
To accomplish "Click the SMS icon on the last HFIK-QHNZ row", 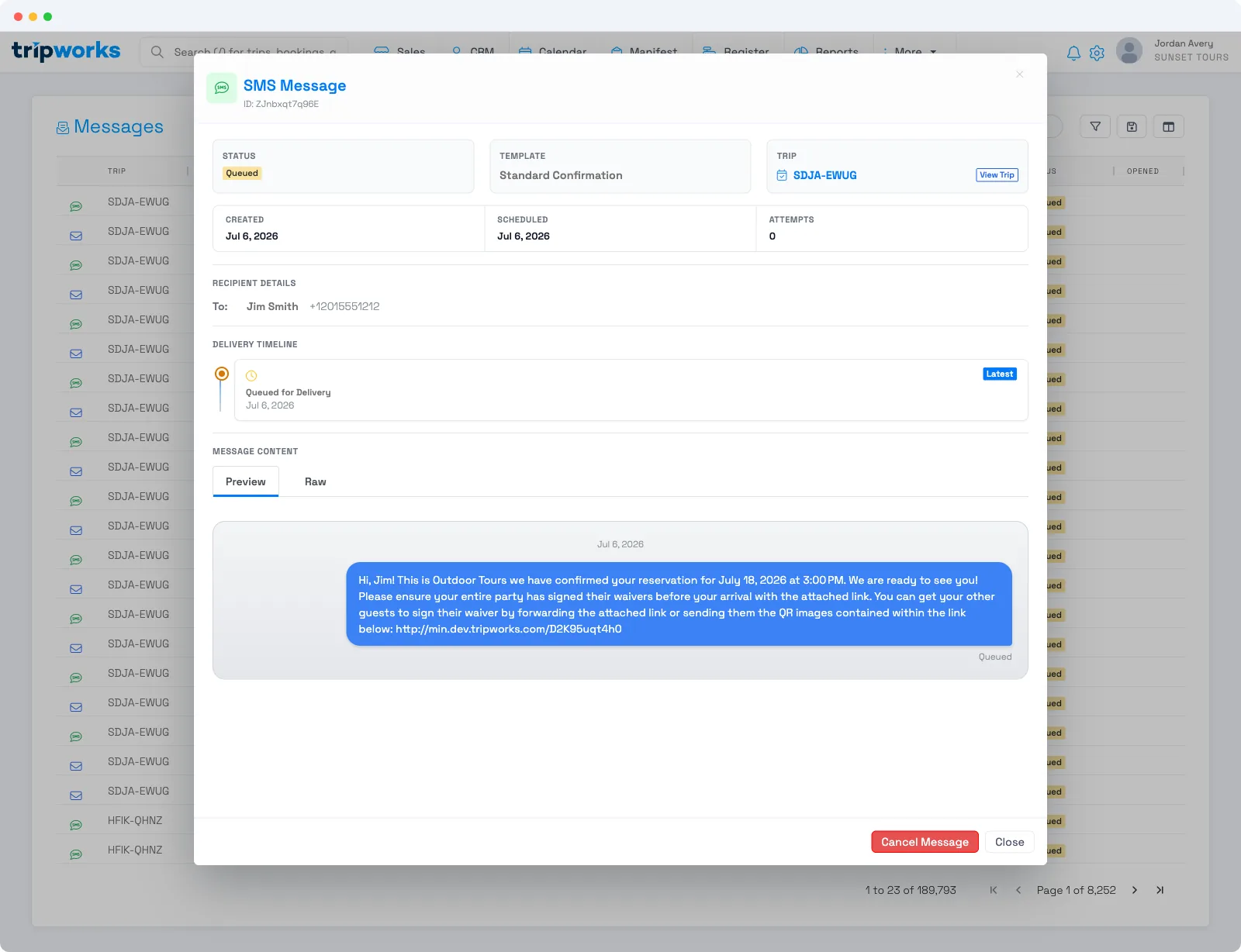I will point(76,854).
